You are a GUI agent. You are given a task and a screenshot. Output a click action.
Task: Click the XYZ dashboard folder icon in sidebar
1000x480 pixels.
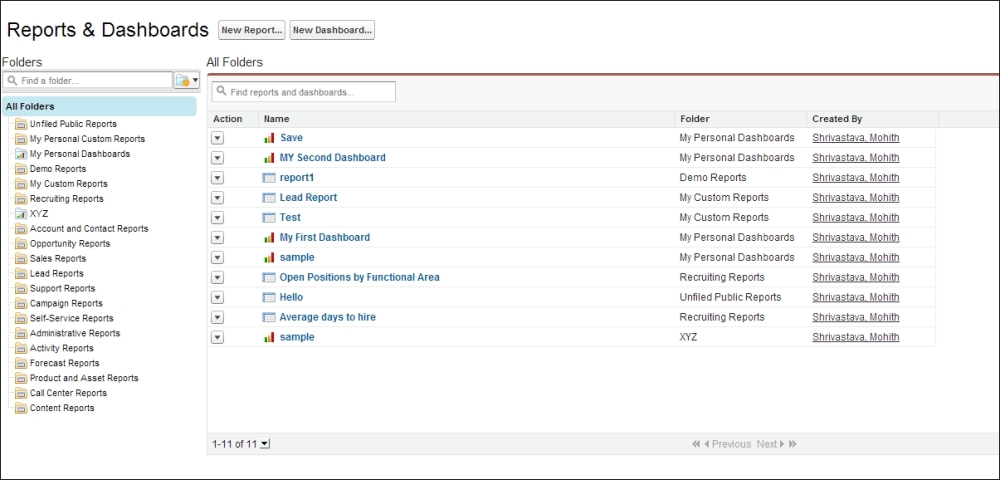click(x=21, y=214)
